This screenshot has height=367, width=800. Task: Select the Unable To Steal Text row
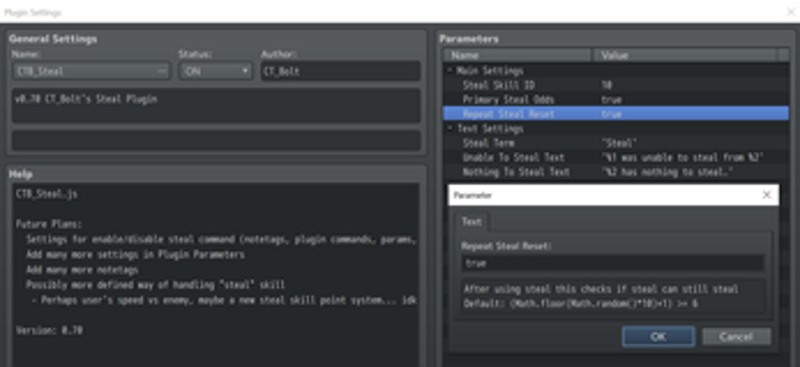[x=616, y=157]
